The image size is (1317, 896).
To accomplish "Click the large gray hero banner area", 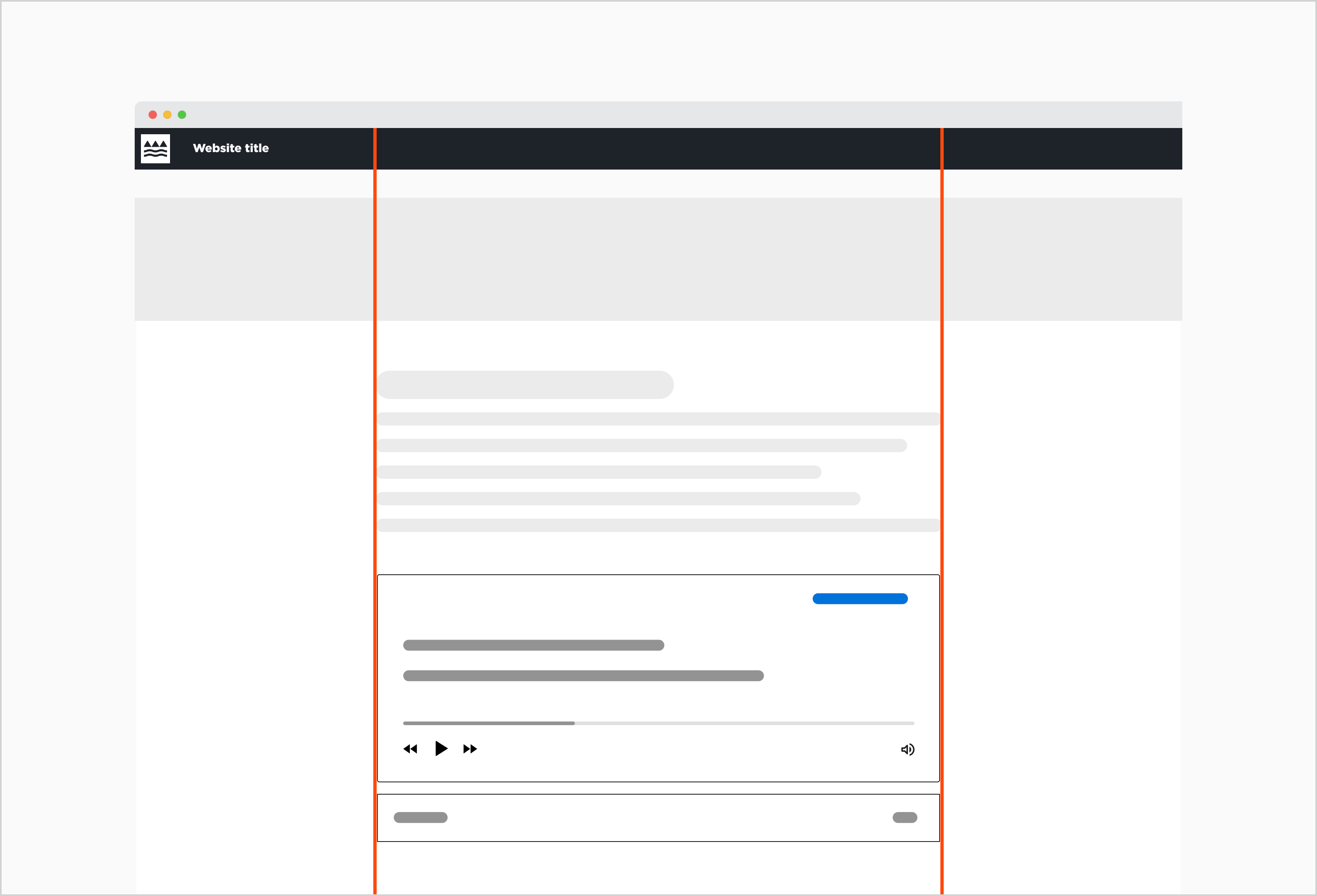I will (x=657, y=259).
